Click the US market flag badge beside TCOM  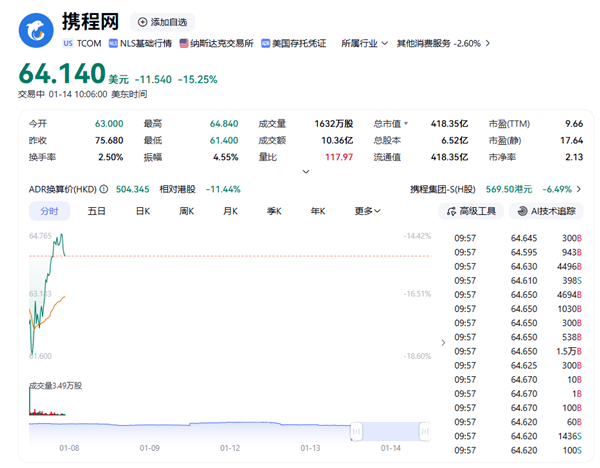pyautogui.click(x=67, y=44)
